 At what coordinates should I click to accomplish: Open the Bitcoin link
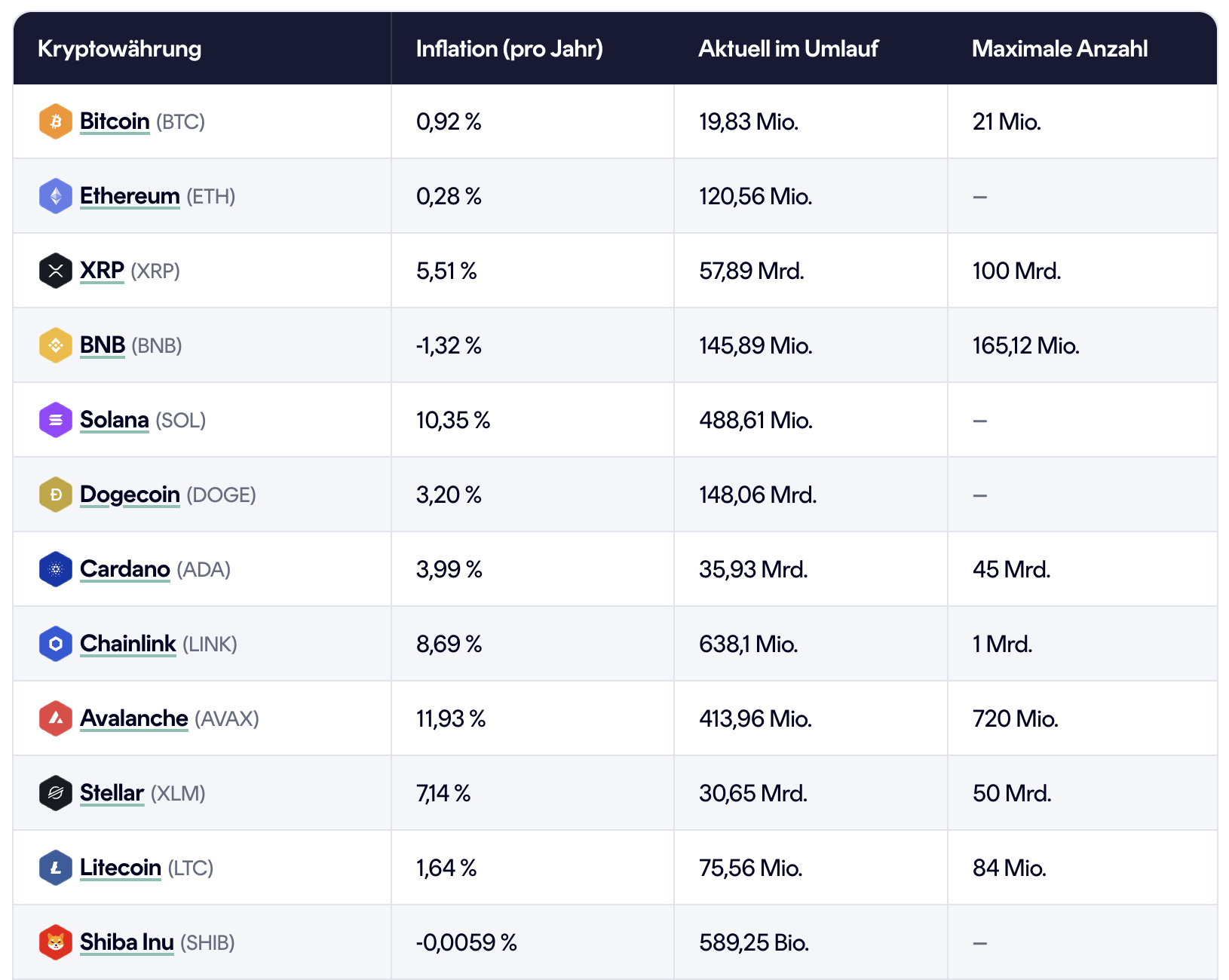115,121
